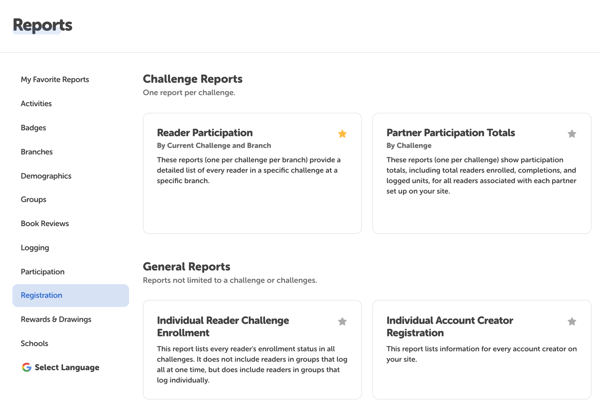This screenshot has height=408, width=600.
Task: Go to Rewards & Drawings reports
Action: point(56,320)
